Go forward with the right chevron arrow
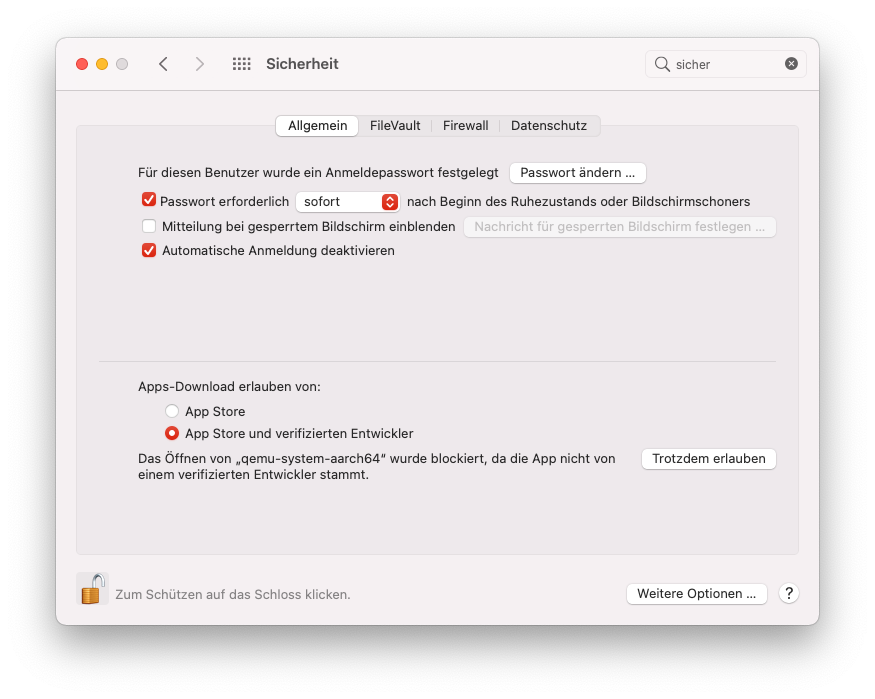This screenshot has width=875, height=699. [200, 64]
